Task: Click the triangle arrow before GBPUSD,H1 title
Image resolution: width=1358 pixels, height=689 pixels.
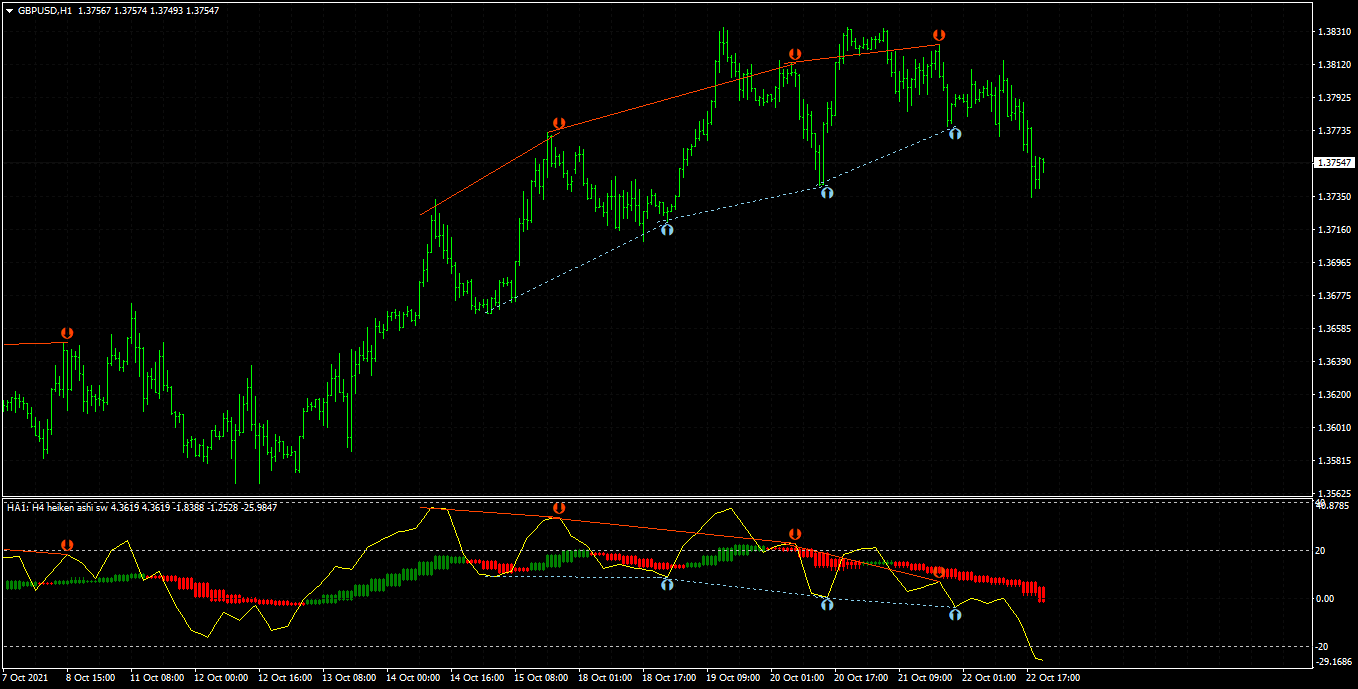Action: (9, 10)
